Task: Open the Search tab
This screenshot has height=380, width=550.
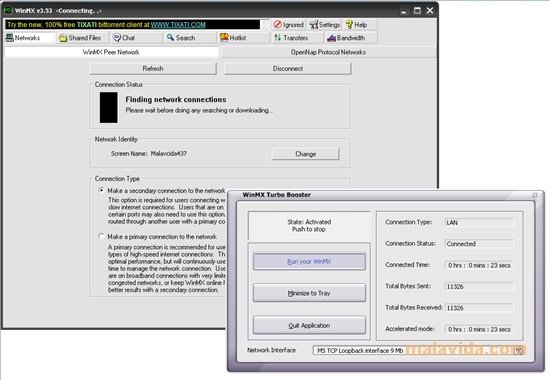Action: (x=190, y=38)
